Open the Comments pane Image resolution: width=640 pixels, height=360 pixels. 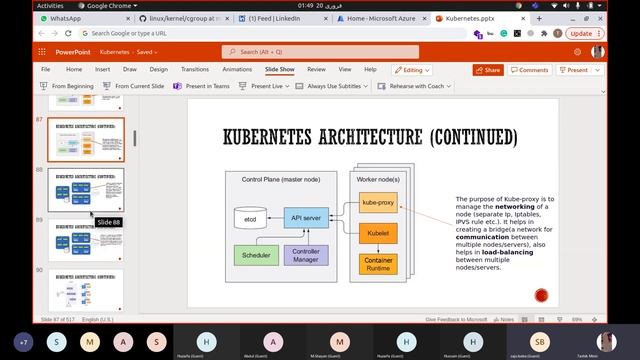pos(529,70)
